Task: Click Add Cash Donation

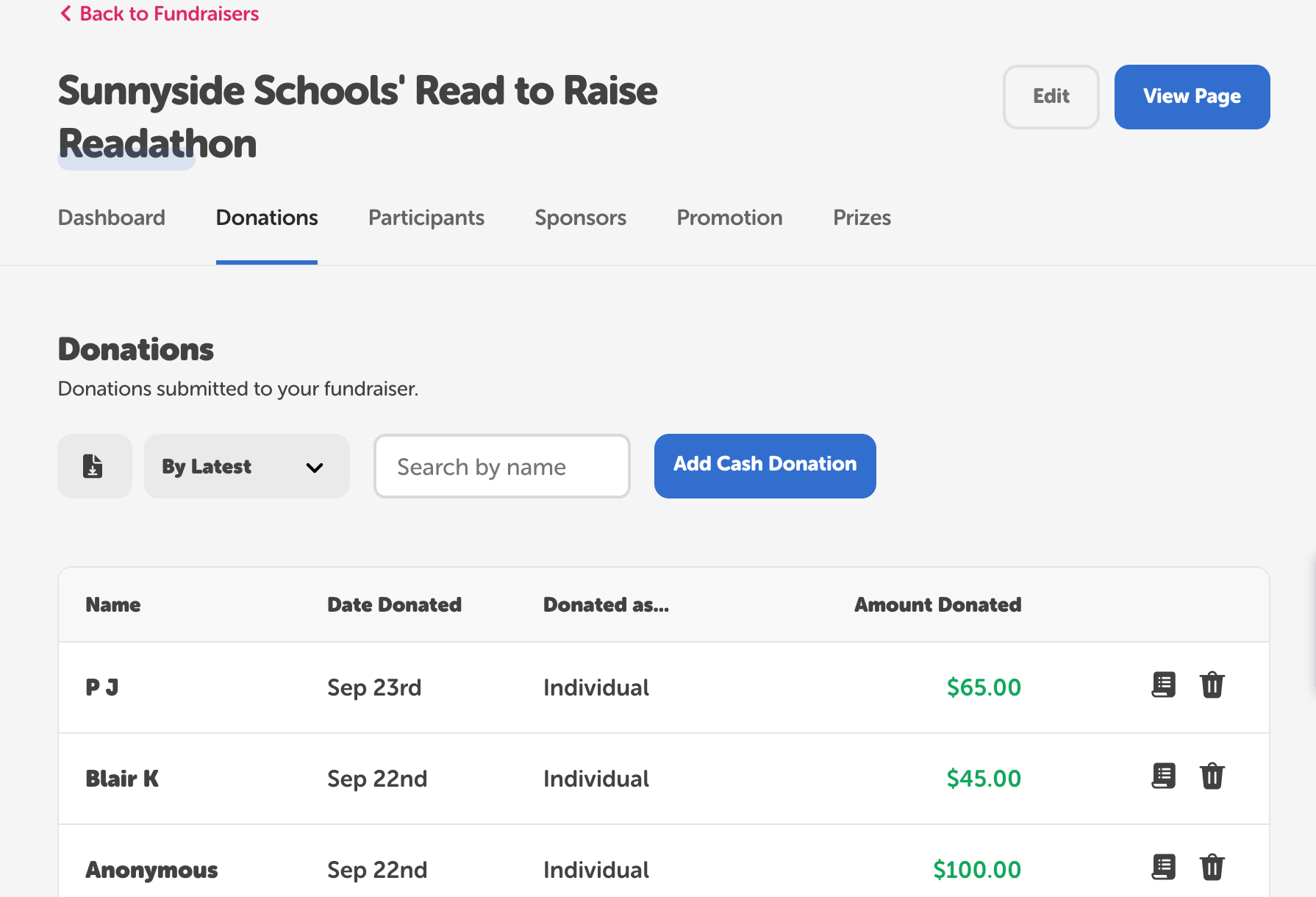Action: (765, 465)
